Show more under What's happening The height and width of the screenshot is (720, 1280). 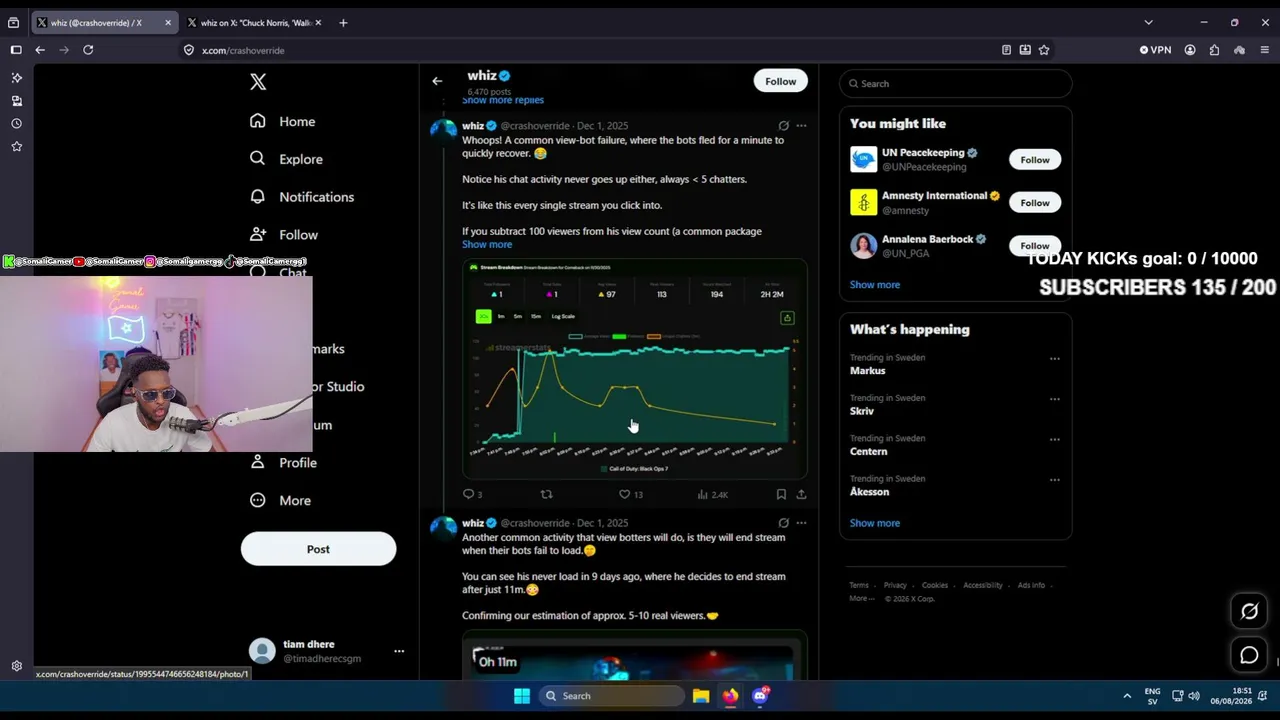875,523
